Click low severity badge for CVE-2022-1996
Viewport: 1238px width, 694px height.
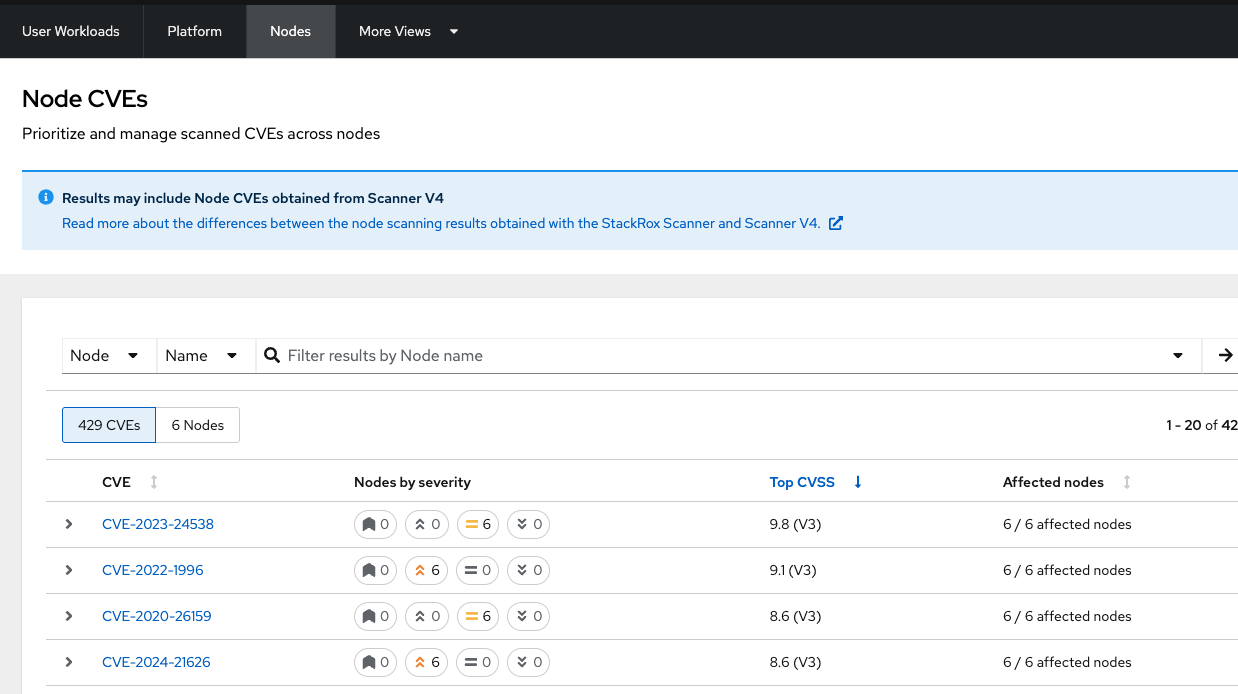coord(528,570)
